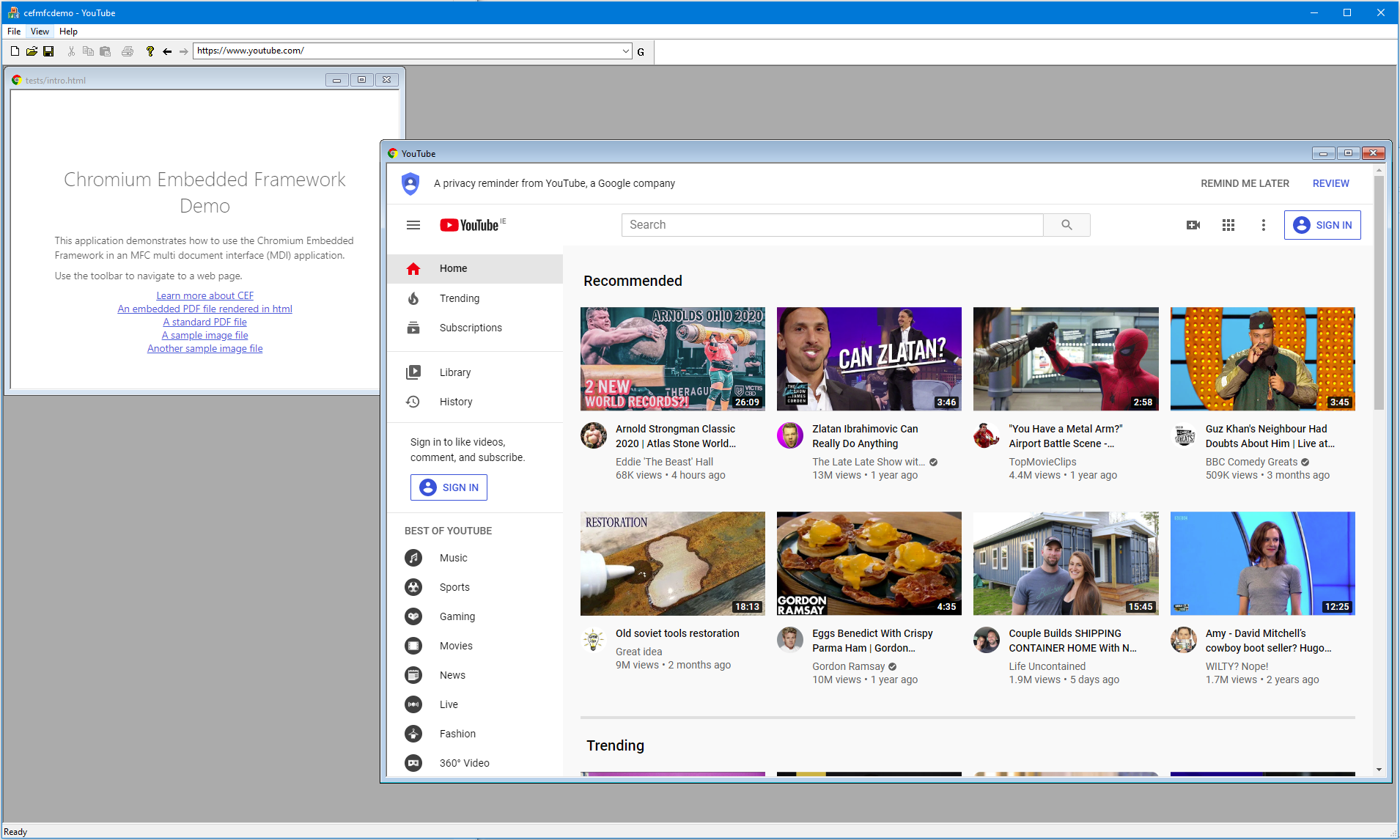The image size is (1400, 840).
Task: Open History in the sidebar
Action: (475, 402)
